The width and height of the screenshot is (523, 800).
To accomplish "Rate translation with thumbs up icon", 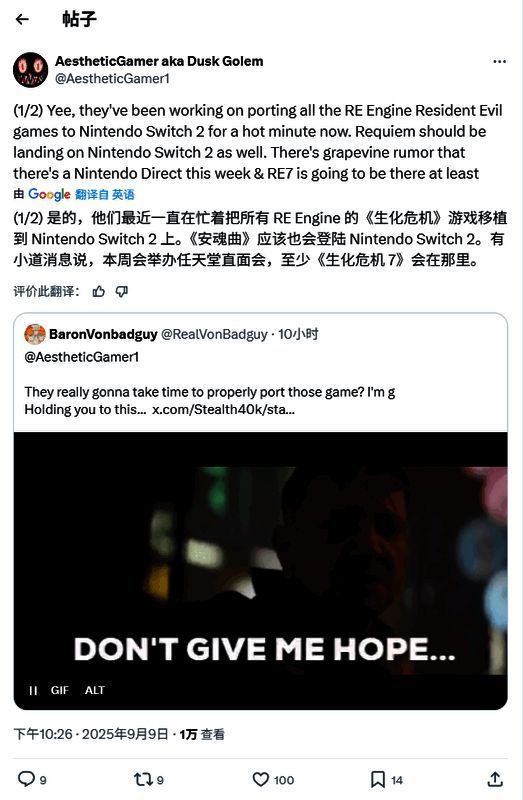I will [x=98, y=291].
